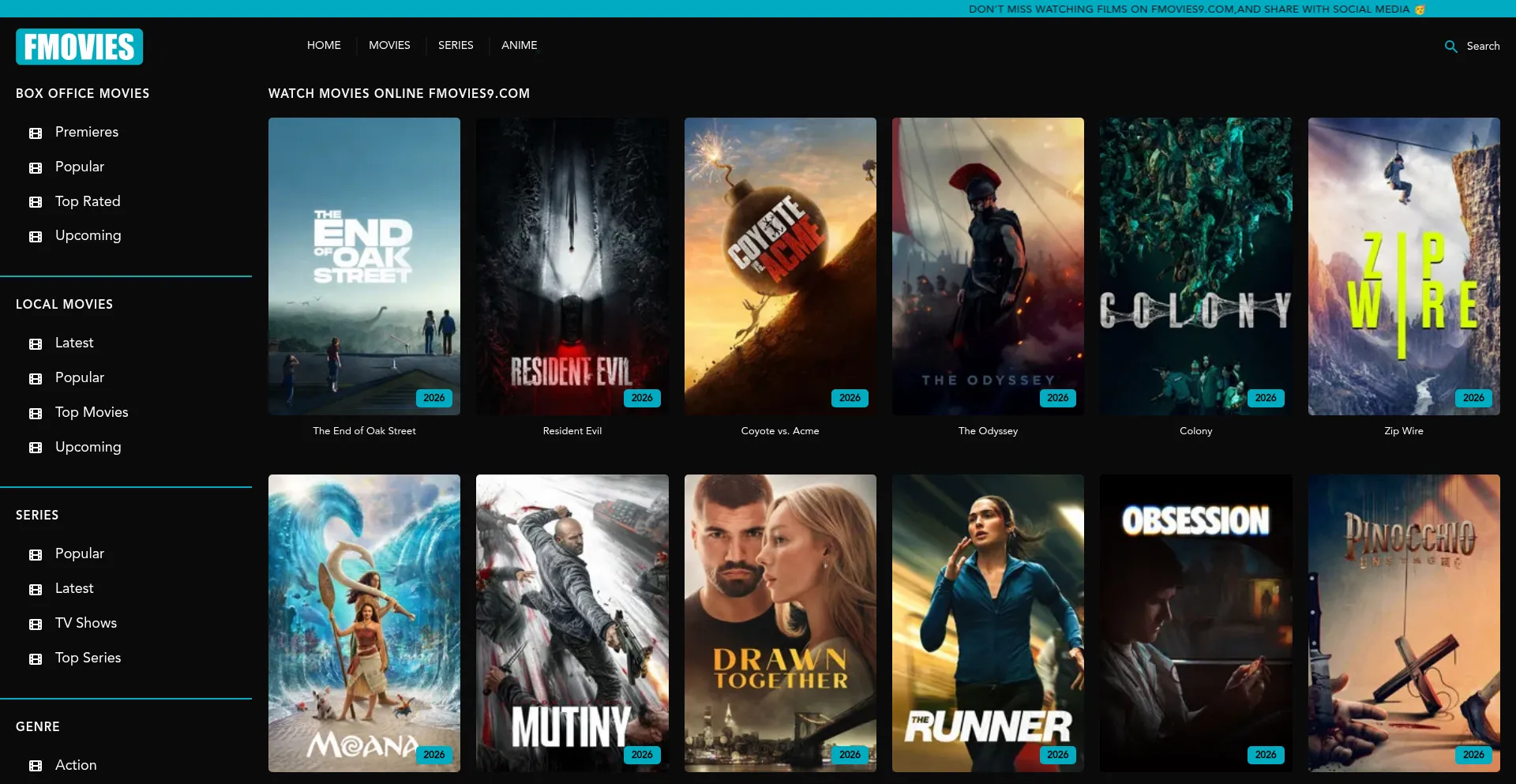1516x784 pixels.
Task: Open Premieres under Box Office Movies
Action: click(87, 132)
